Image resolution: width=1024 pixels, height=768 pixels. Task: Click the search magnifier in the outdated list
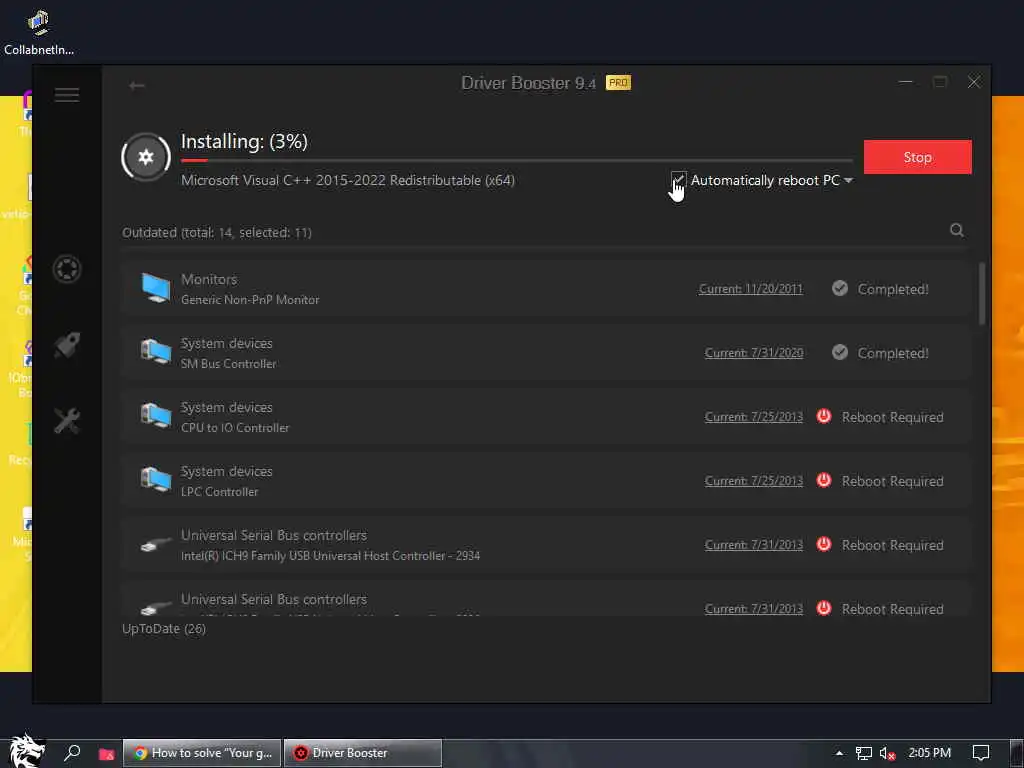pyautogui.click(x=957, y=230)
